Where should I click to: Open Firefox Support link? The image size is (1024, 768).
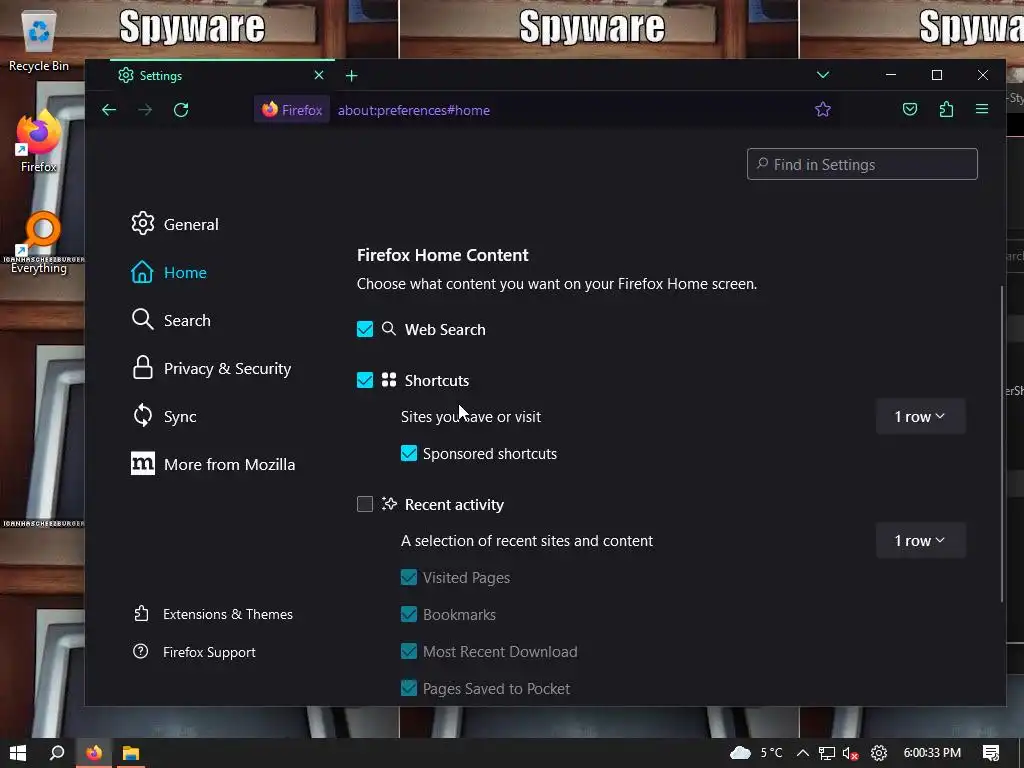coord(194,652)
